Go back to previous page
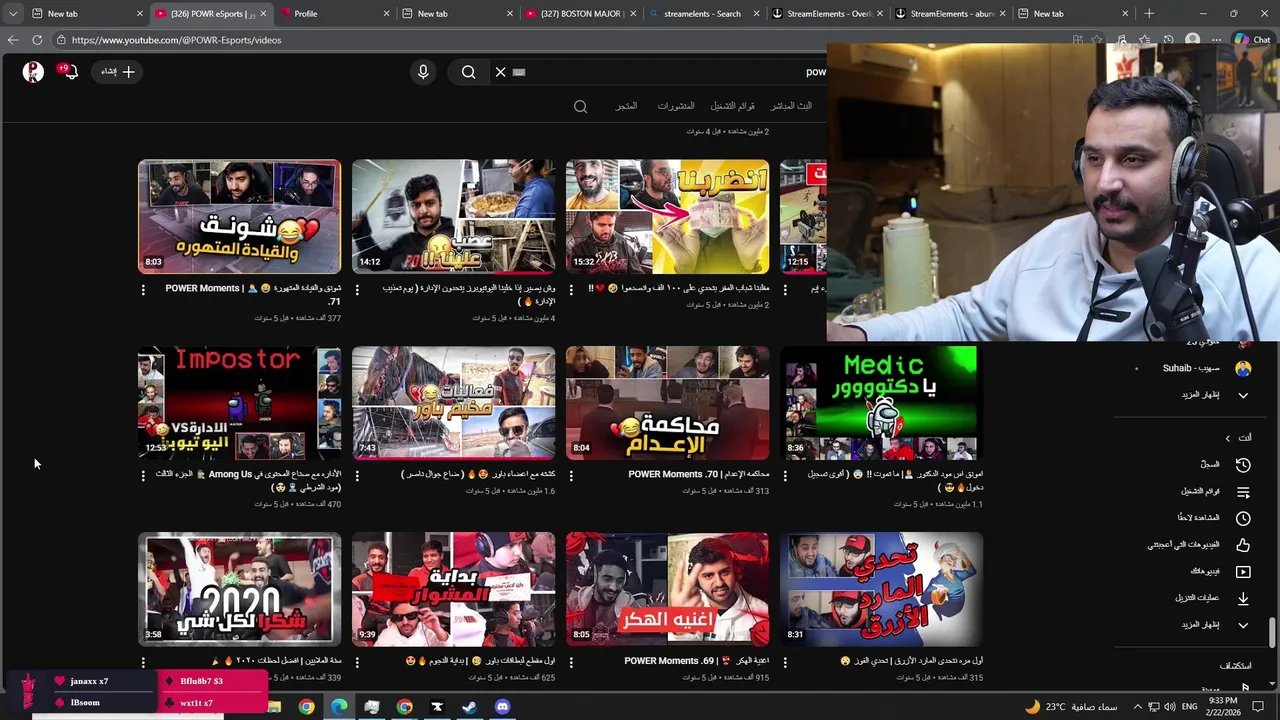 click(12, 40)
